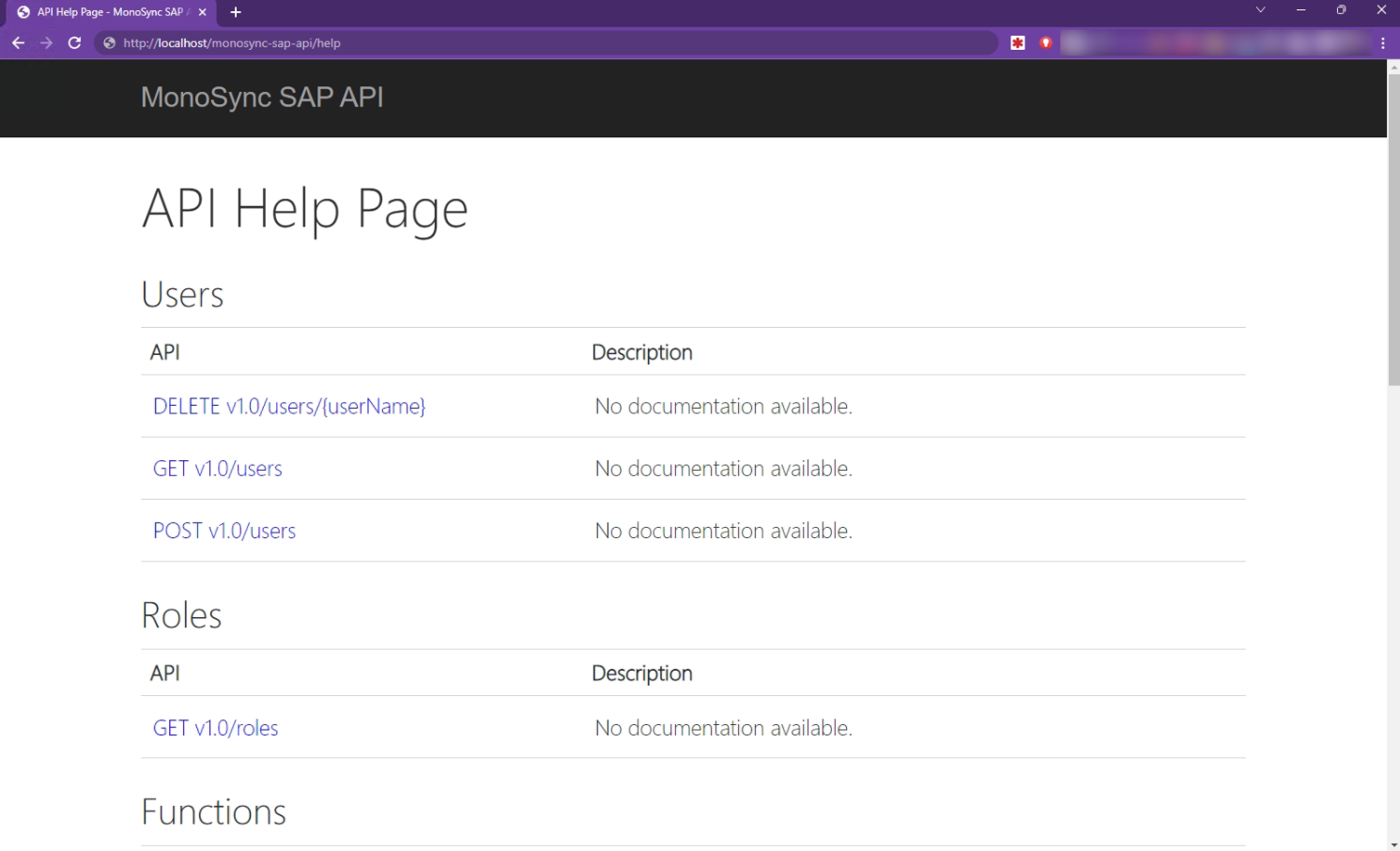
Task: Click the browser forward arrow
Action: tap(46, 43)
